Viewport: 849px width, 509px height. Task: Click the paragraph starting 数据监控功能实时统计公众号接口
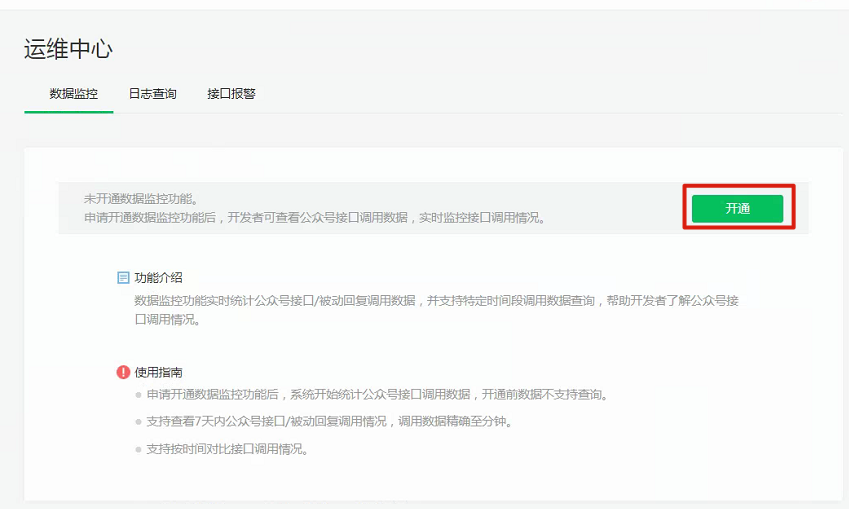436,310
